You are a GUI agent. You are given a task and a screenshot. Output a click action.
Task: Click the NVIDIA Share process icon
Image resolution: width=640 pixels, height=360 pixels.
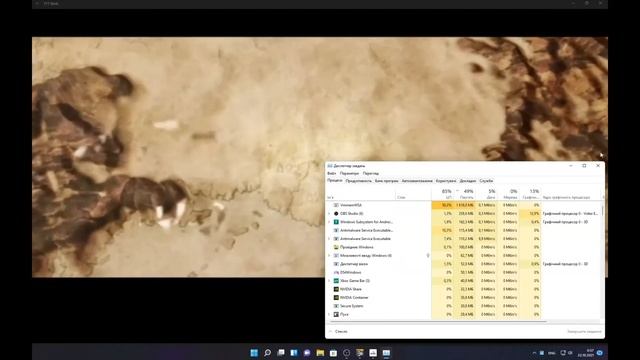(336, 289)
